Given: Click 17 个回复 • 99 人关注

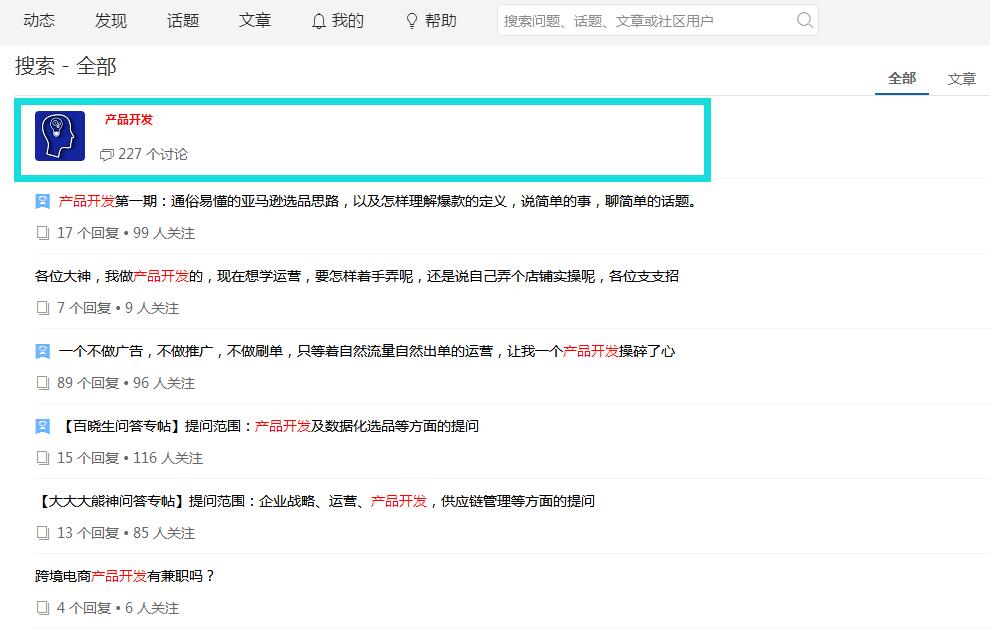Looking at the screenshot, I should (x=126, y=233).
